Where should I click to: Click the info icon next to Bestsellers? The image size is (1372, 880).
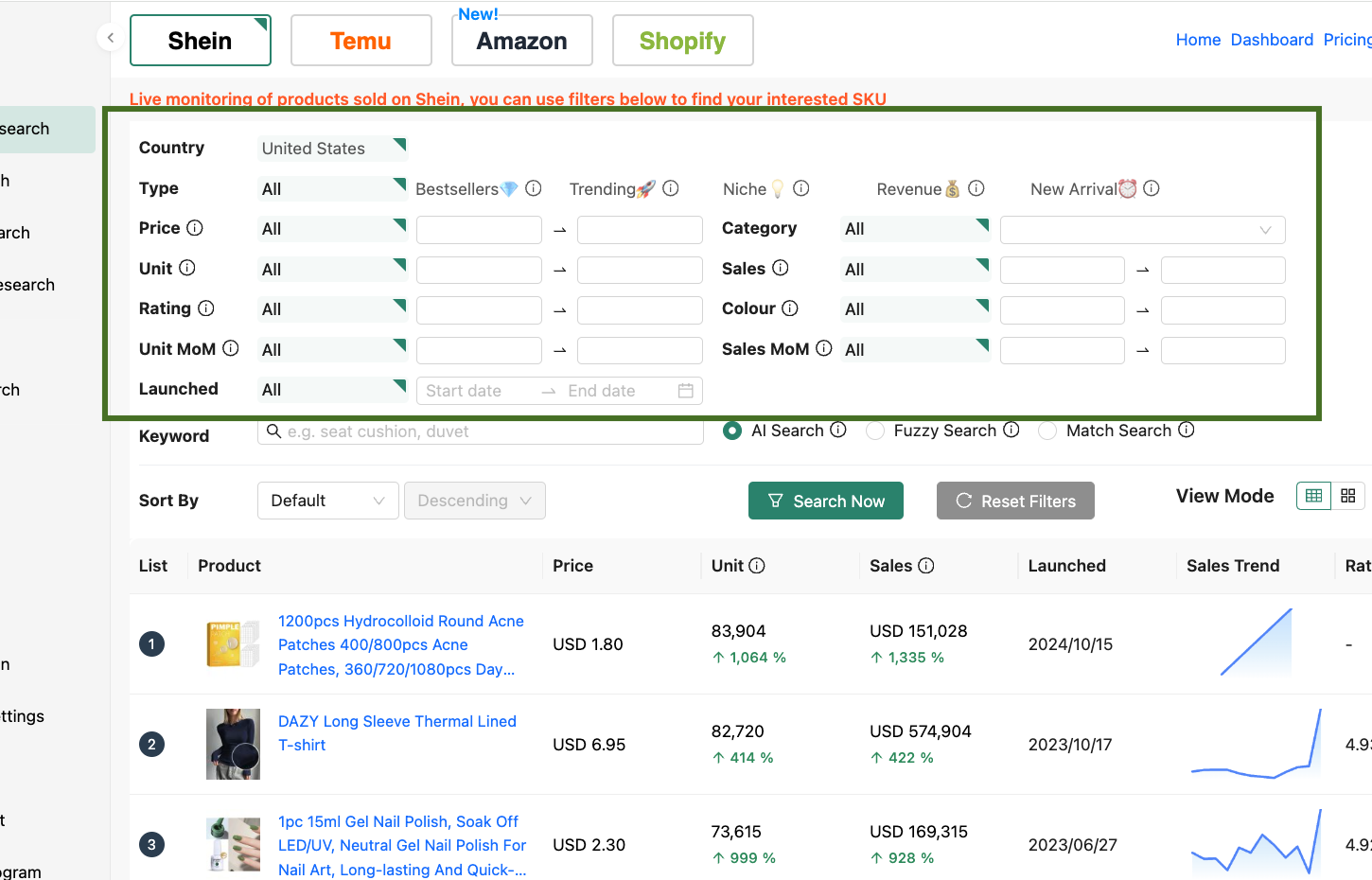(x=534, y=188)
